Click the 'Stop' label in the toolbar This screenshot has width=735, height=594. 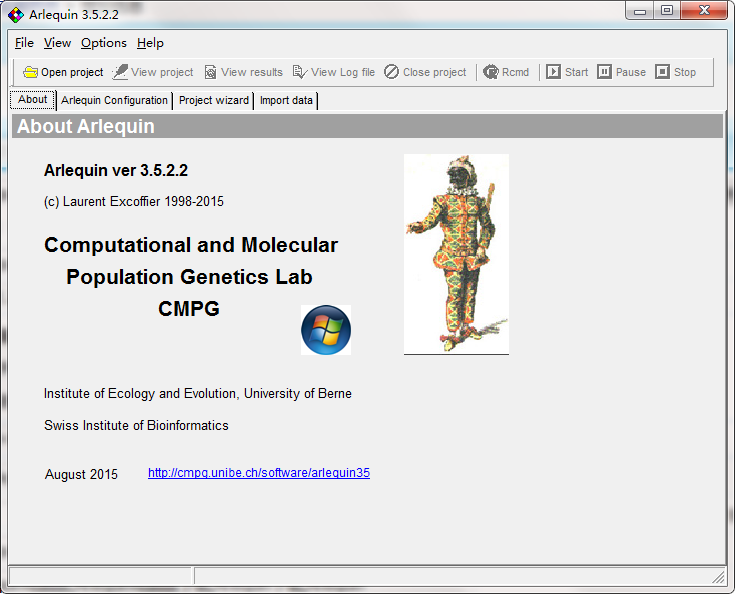click(x=685, y=72)
